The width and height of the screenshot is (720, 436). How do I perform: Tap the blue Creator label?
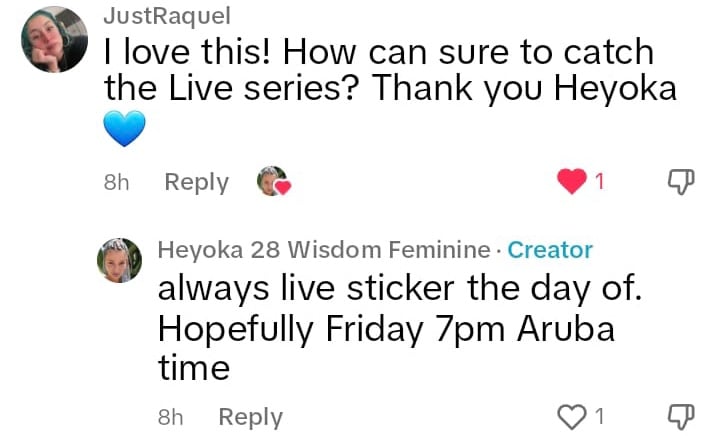[550, 250]
